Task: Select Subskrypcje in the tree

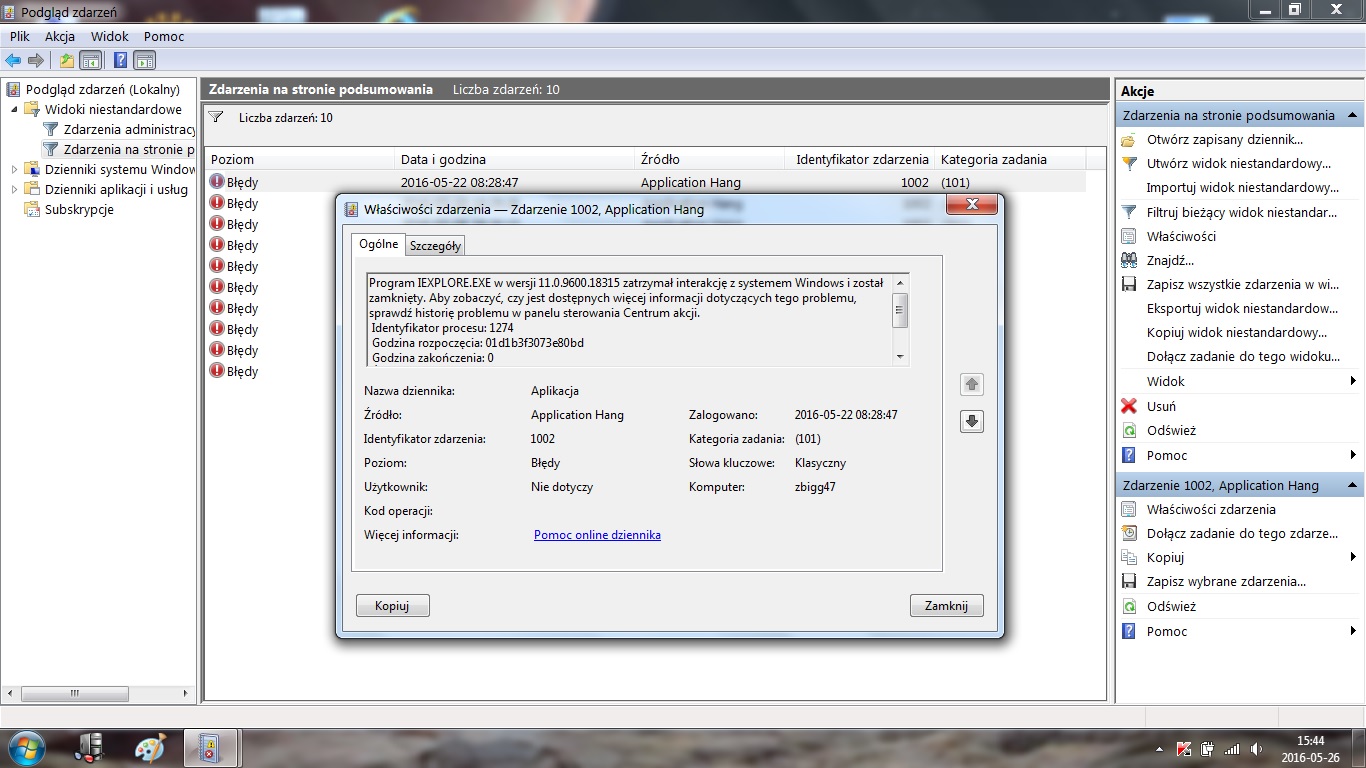Action: 79,209
